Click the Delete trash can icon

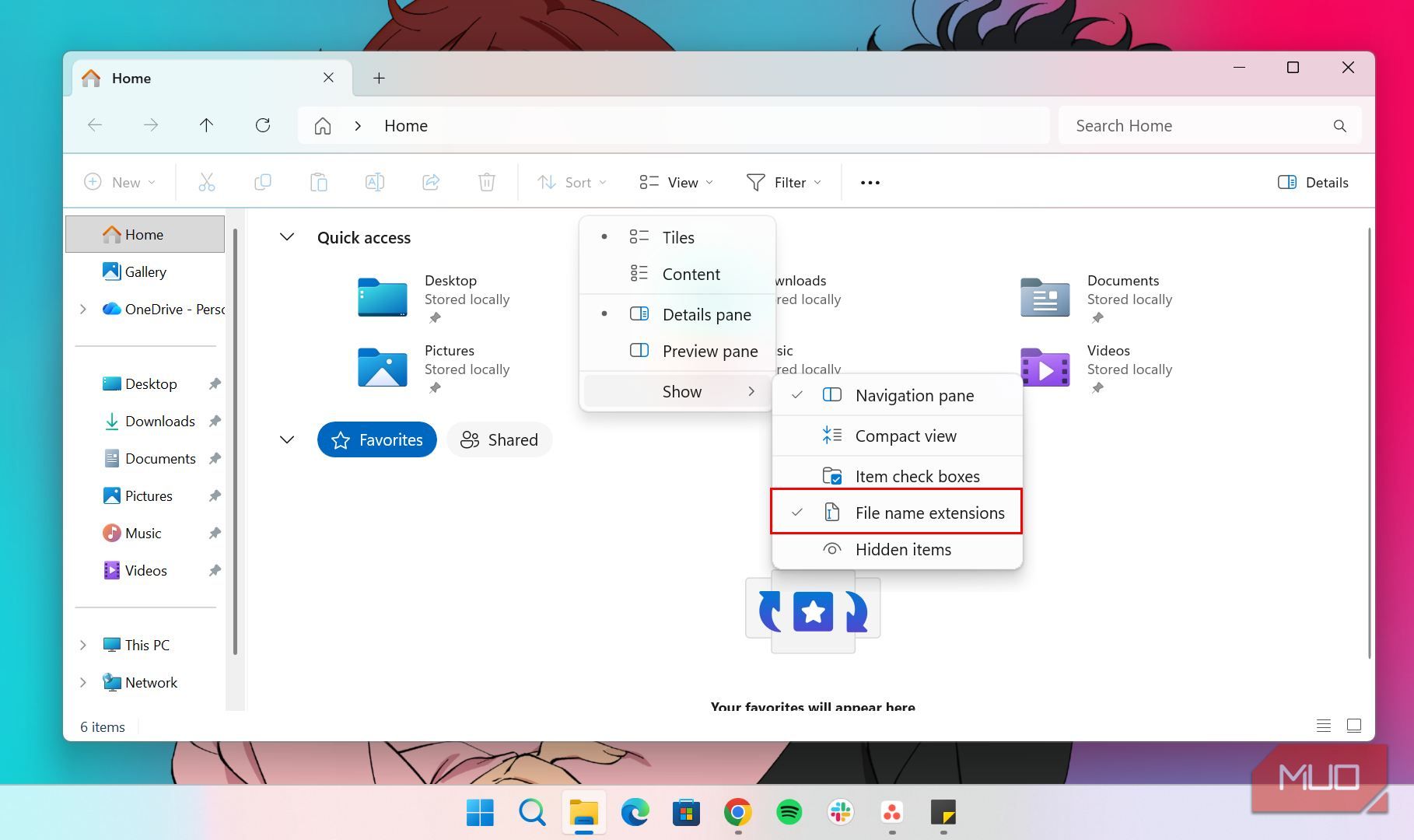pyautogui.click(x=487, y=182)
